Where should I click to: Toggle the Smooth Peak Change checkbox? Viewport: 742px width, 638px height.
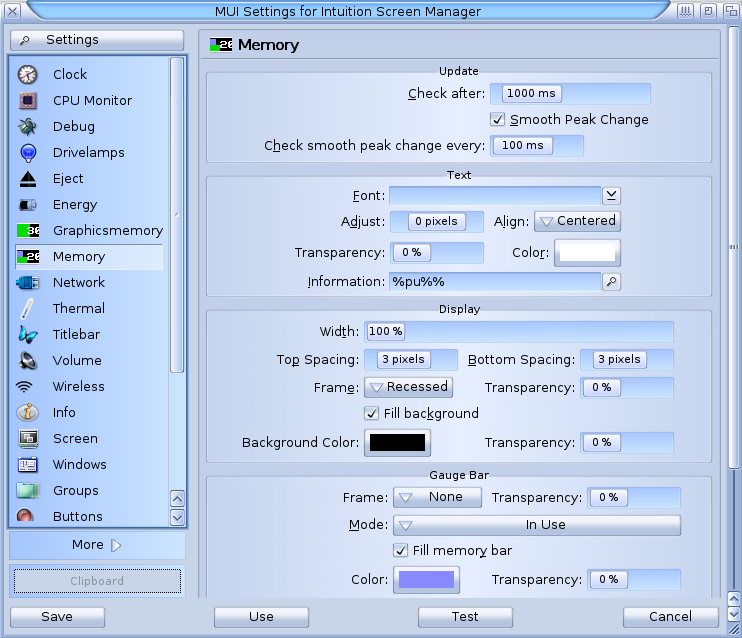coord(497,119)
